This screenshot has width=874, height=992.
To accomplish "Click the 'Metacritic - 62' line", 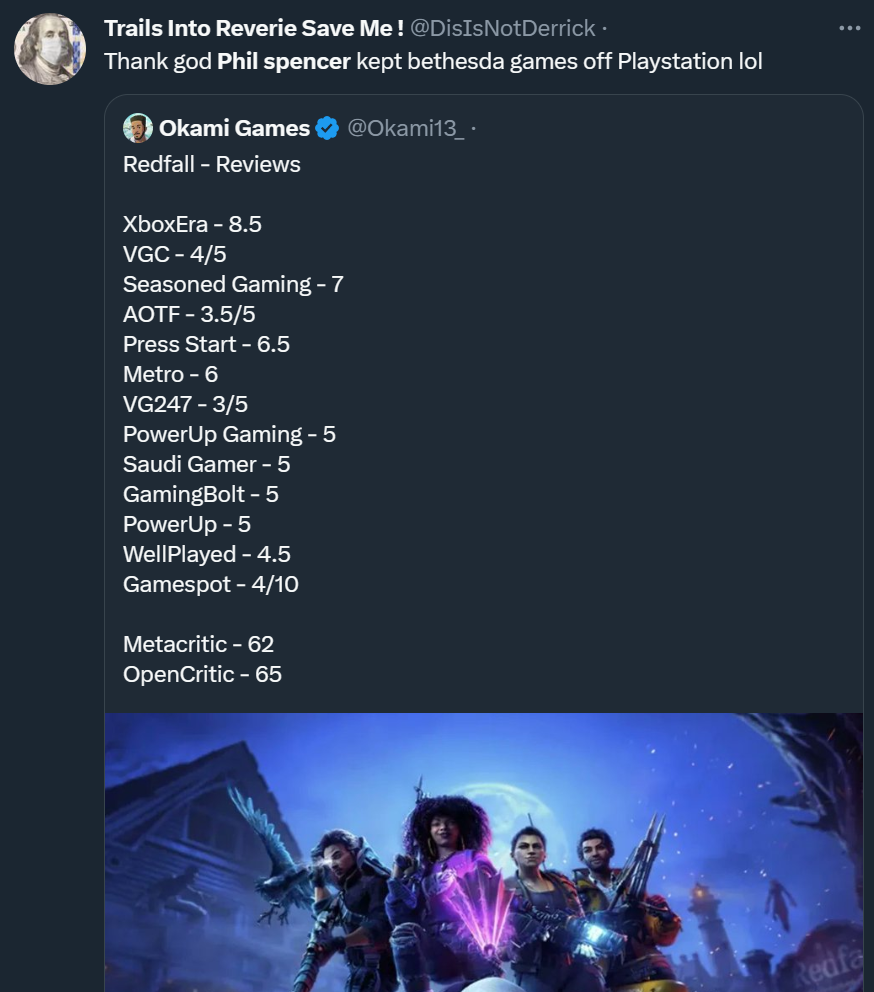I will (x=198, y=644).
